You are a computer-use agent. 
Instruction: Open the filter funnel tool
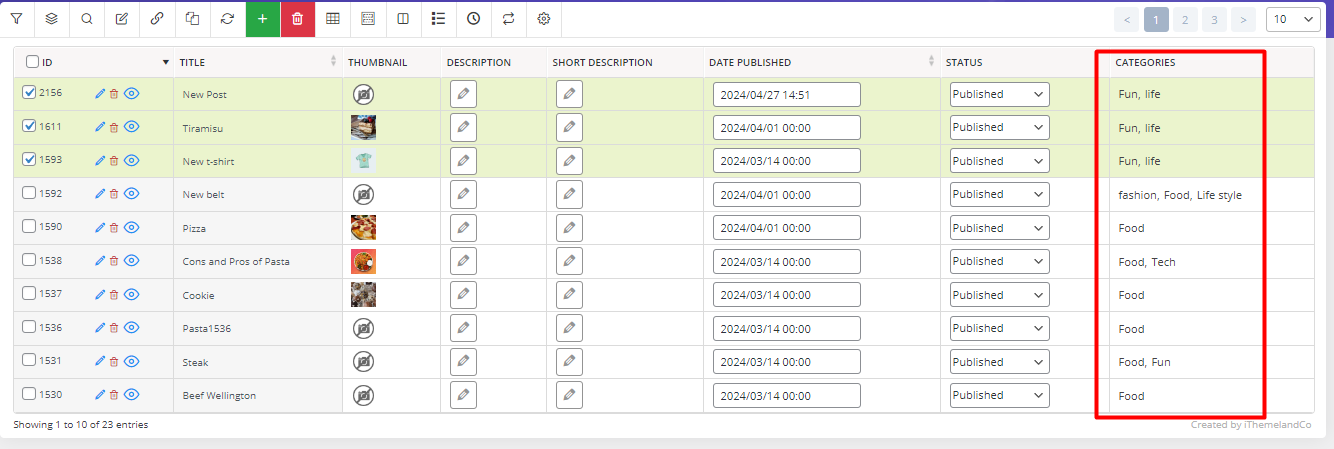[x=17, y=19]
